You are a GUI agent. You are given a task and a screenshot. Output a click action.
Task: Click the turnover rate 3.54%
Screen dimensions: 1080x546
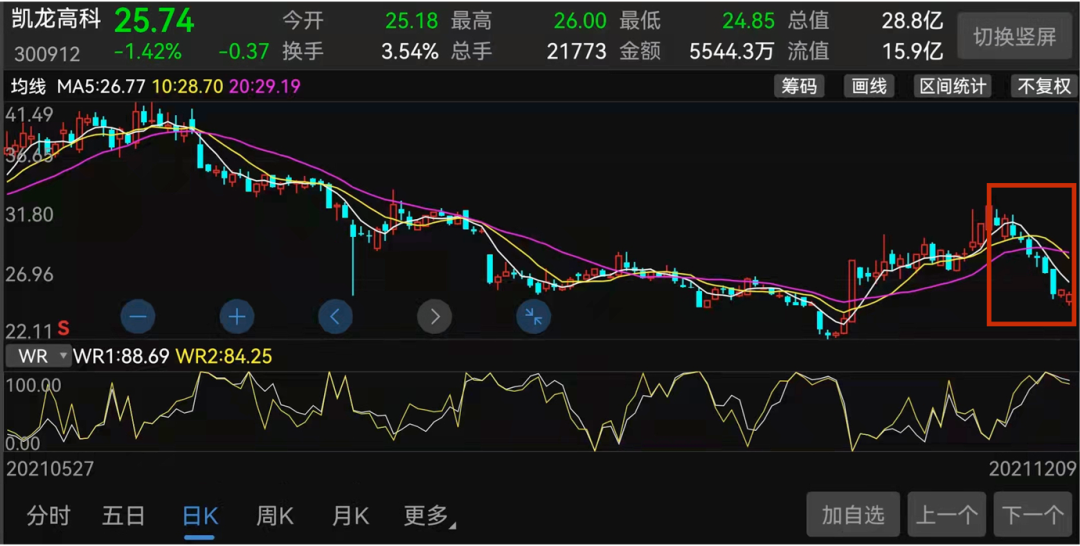410,51
